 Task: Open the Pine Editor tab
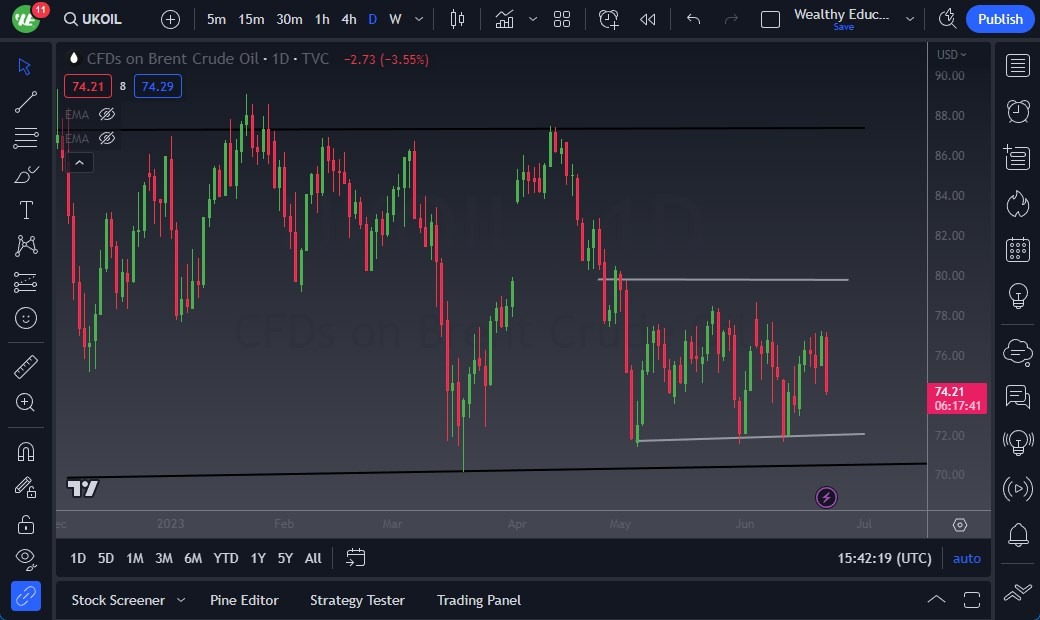[244, 600]
